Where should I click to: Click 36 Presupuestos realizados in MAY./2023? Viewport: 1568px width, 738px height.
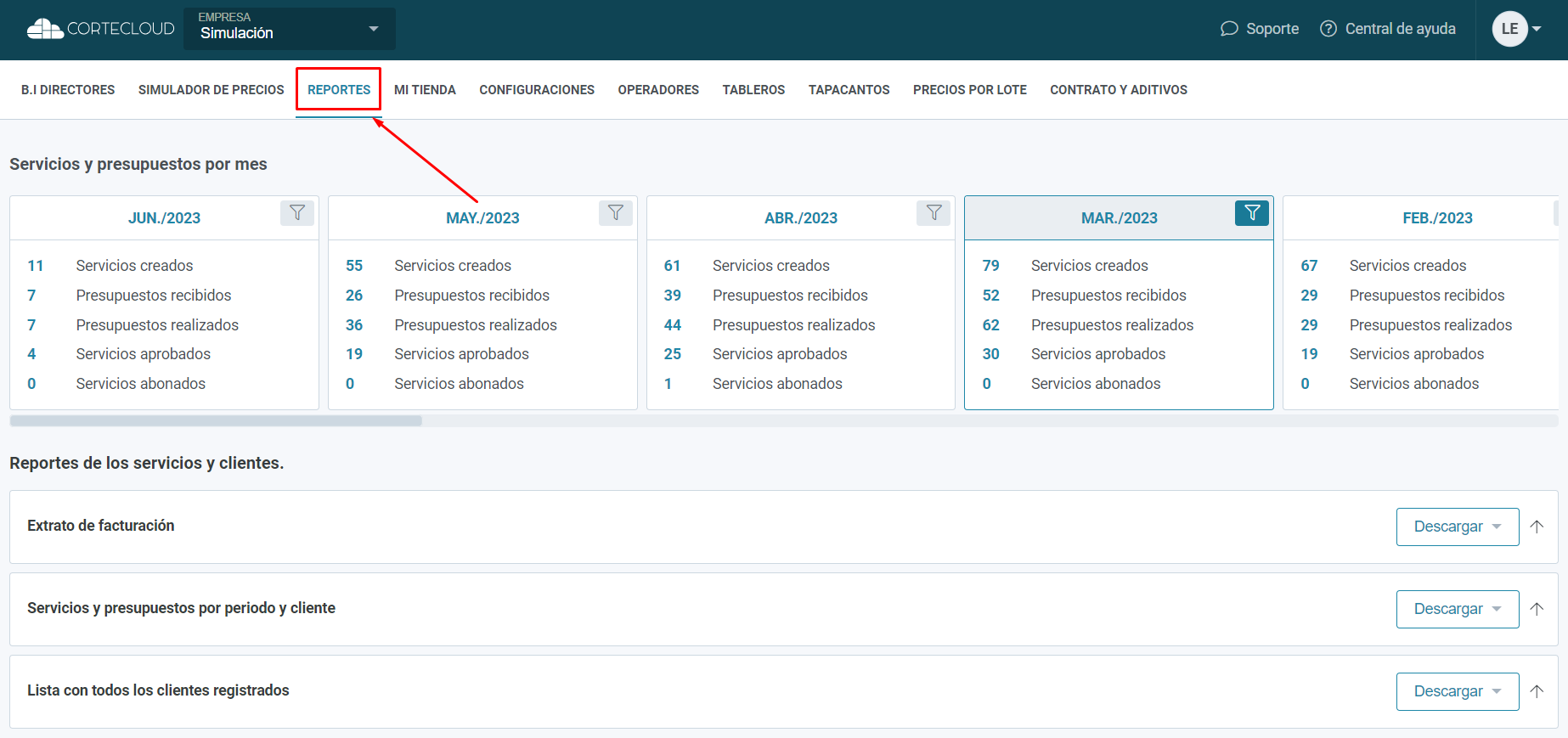(451, 325)
